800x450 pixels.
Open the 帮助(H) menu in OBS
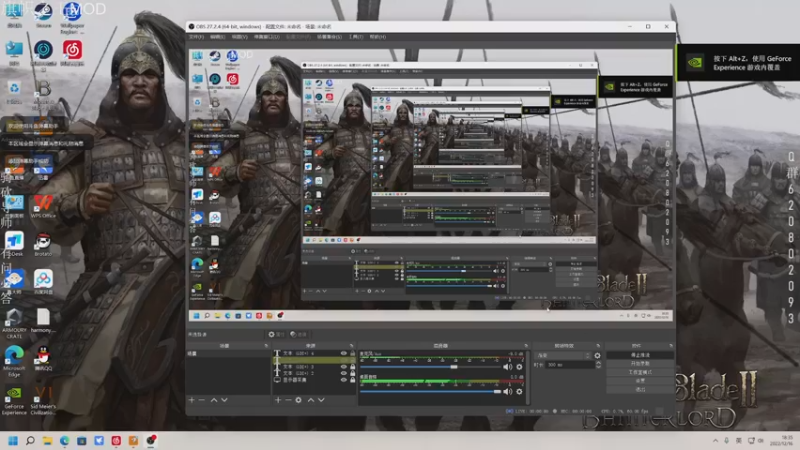(x=378, y=37)
